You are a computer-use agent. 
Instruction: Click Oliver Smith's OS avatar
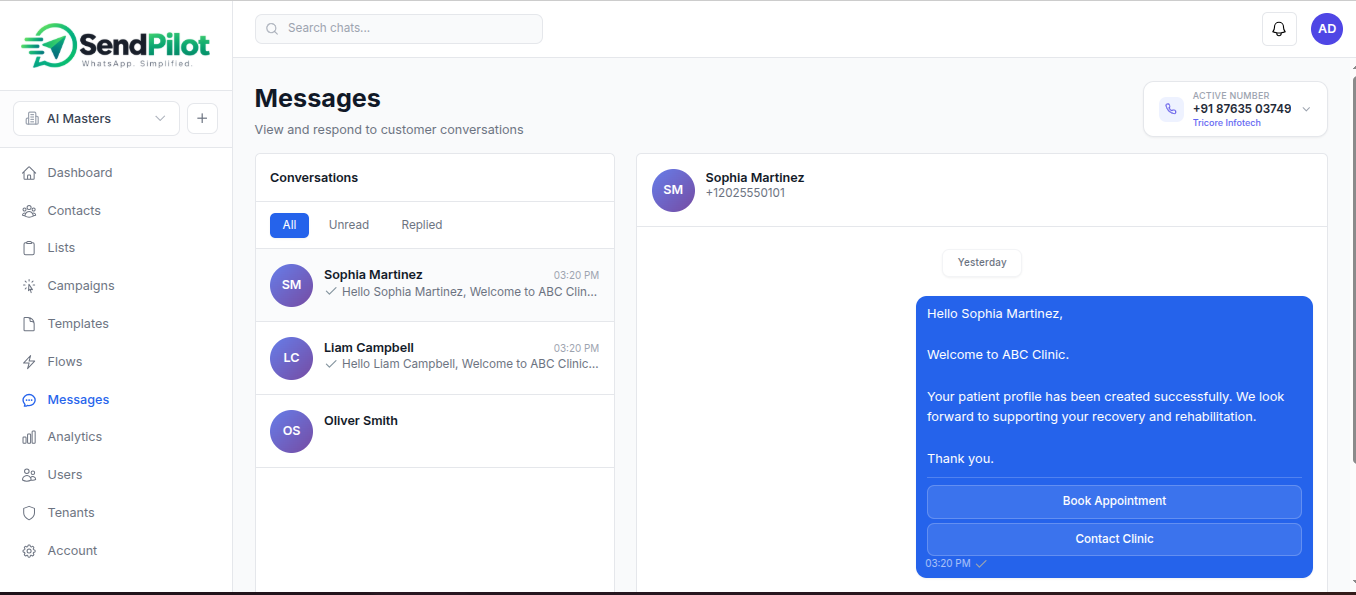(291, 431)
